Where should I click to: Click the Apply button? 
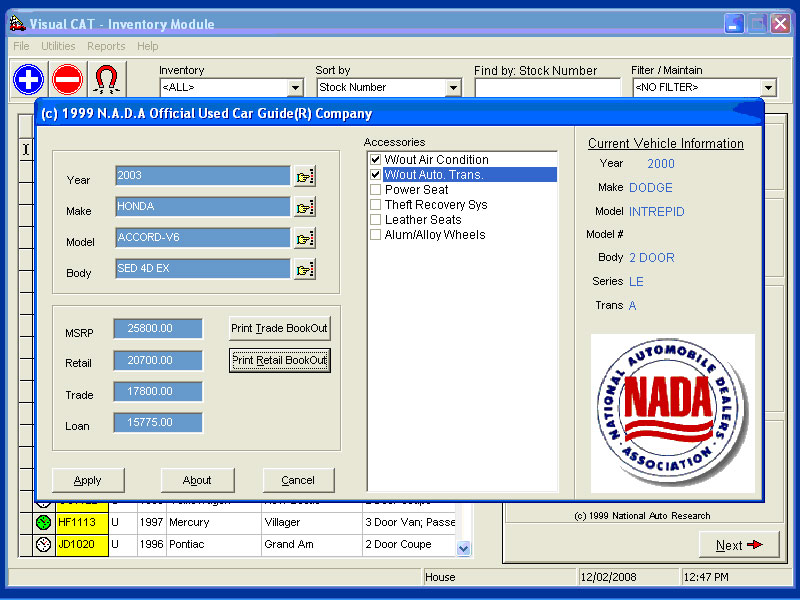(x=88, y=480)
